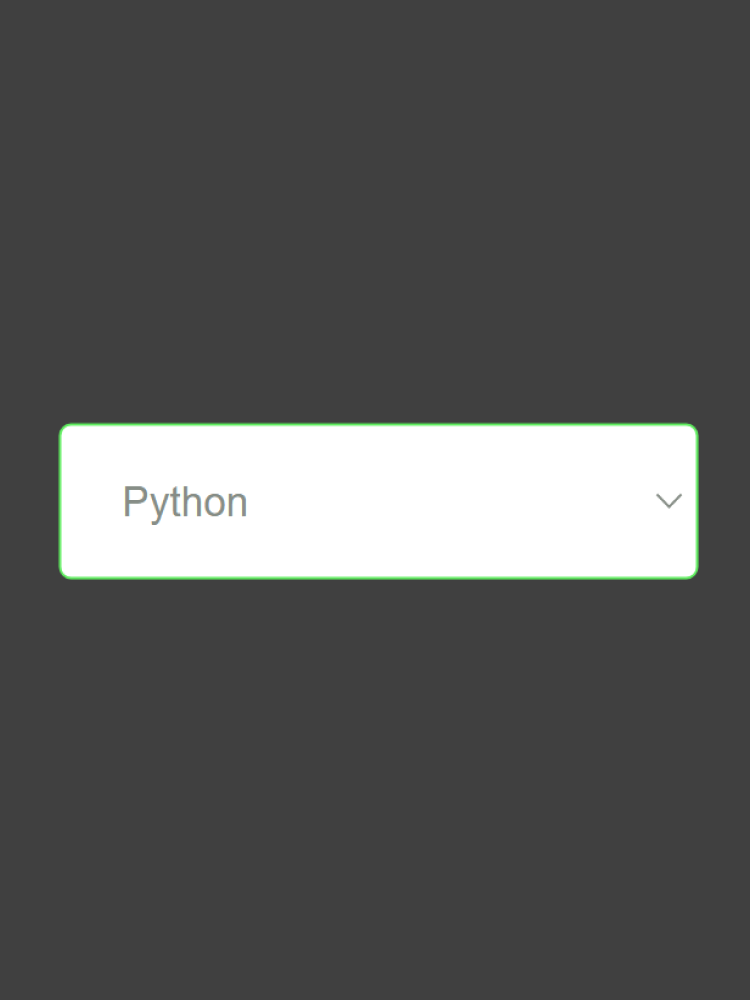Select the Python label inside the white box
Viewport: 750px width, 1000px height.
pos(185,502)
